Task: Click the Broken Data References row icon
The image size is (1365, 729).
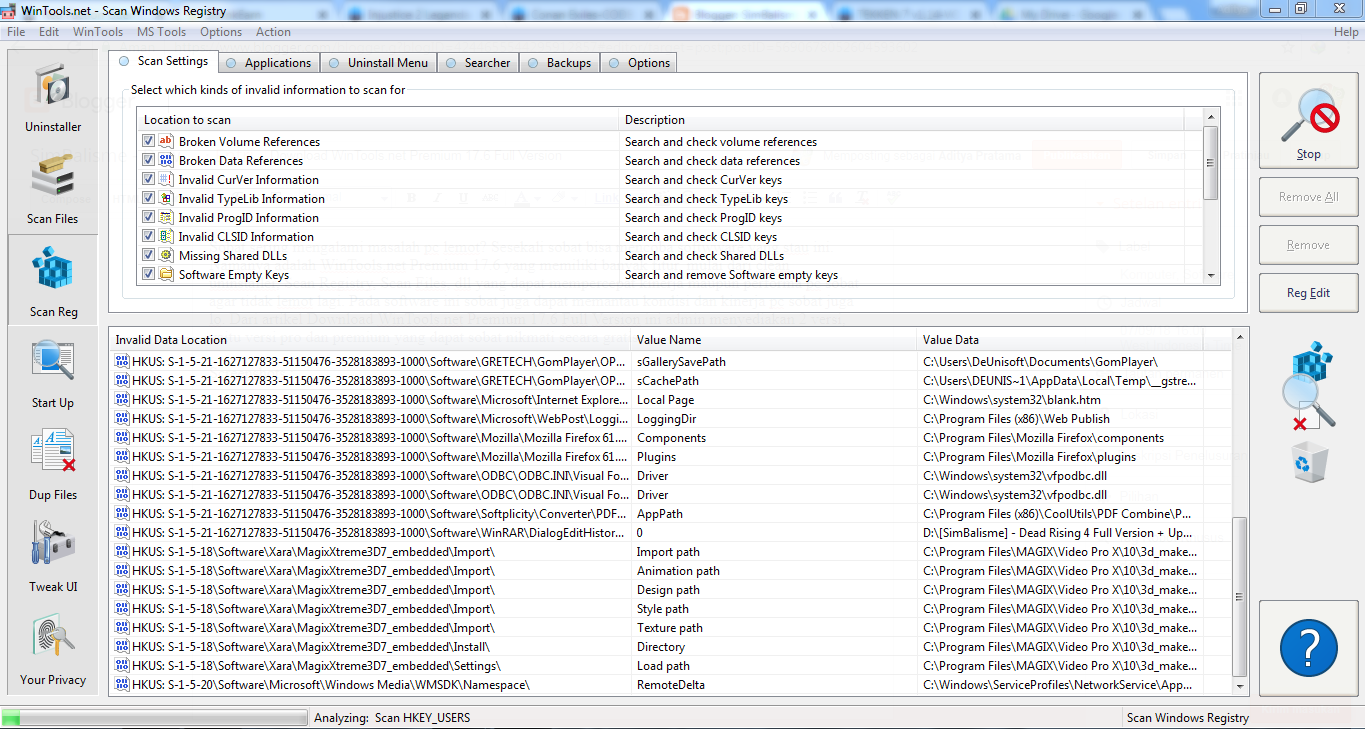Action: point(167,160)
